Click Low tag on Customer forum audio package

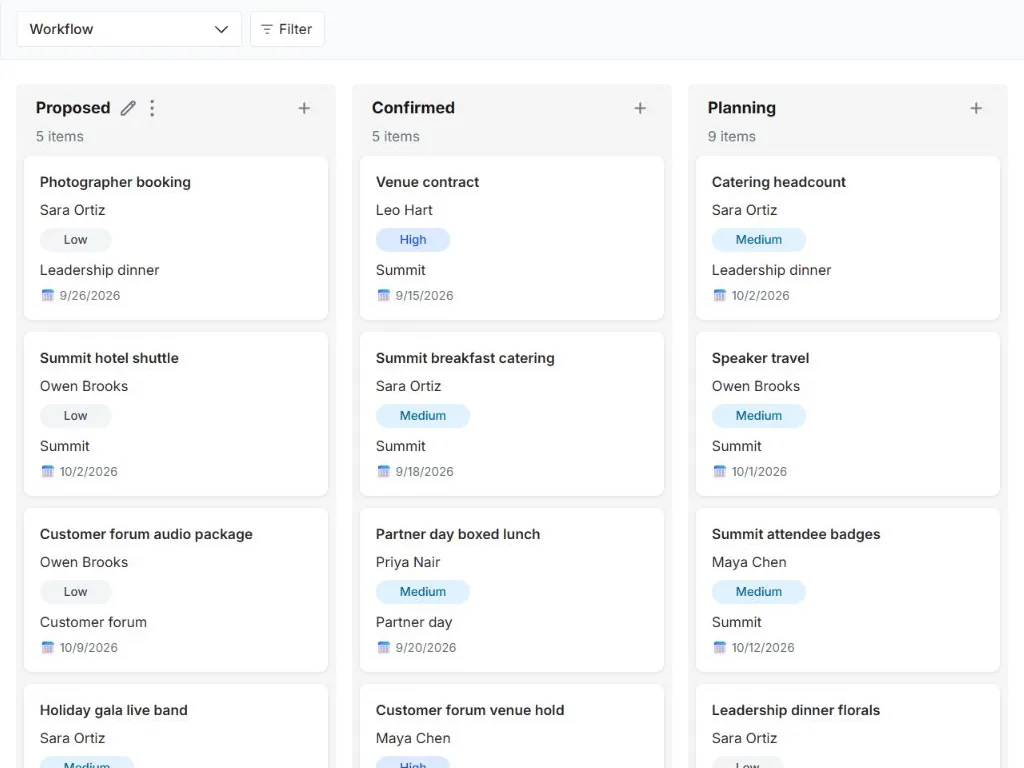[75, 592]
